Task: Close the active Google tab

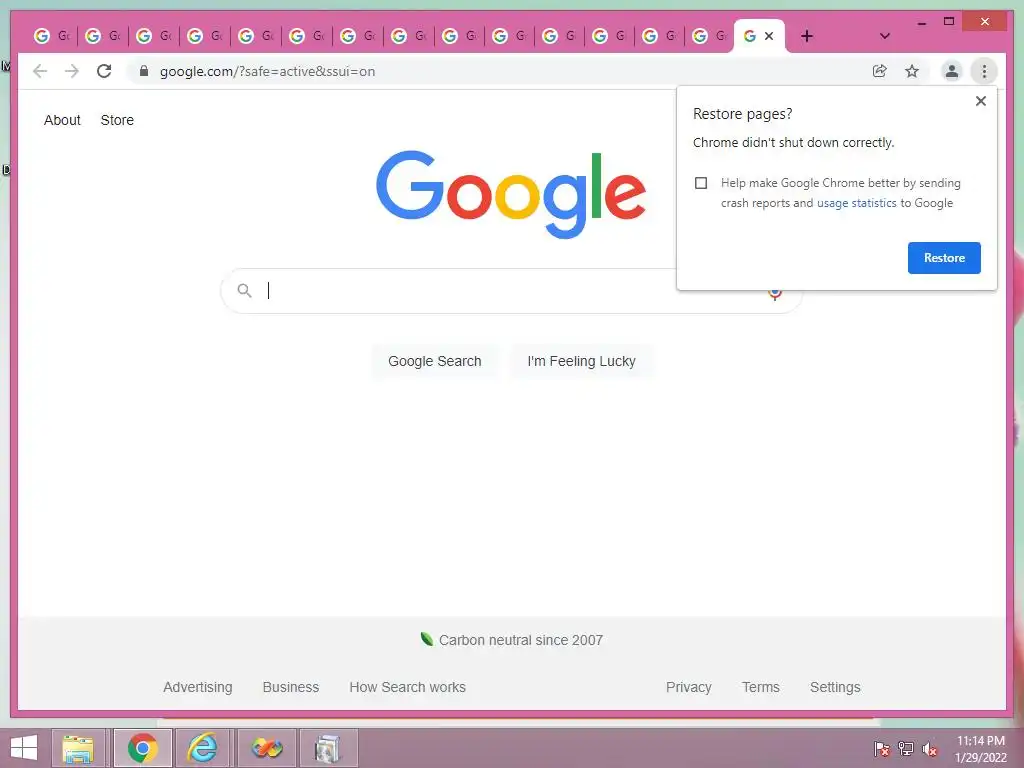Action: (x=769, y=36)
